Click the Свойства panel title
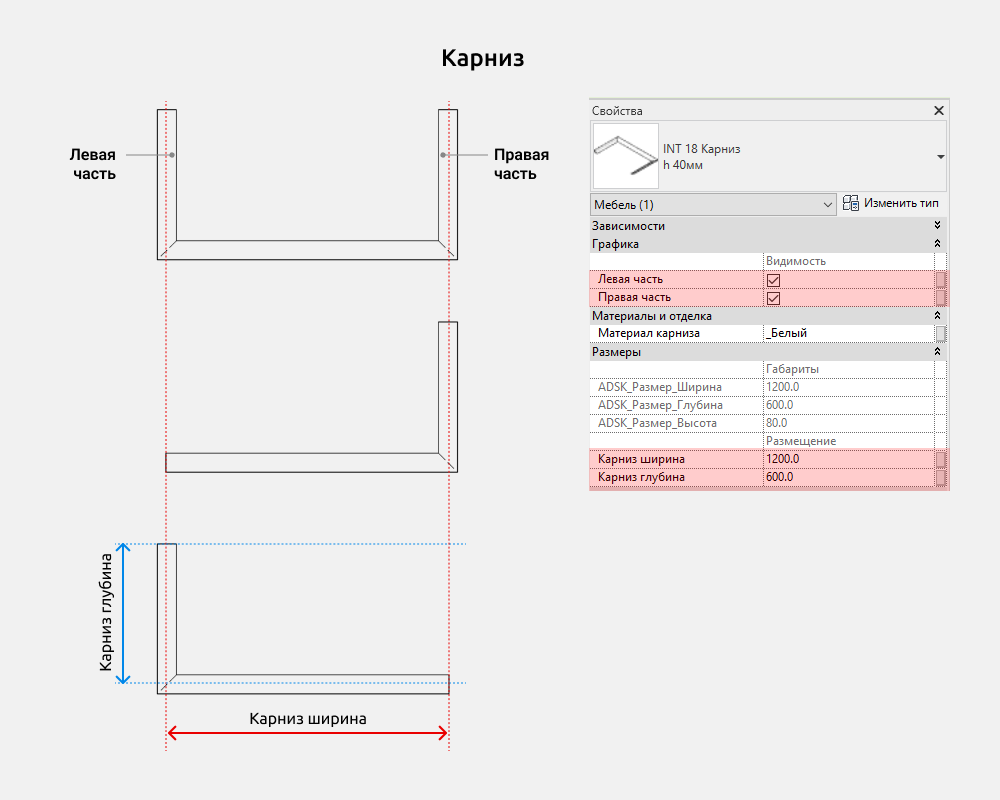 pyautogui.click(x=617, y=111)
